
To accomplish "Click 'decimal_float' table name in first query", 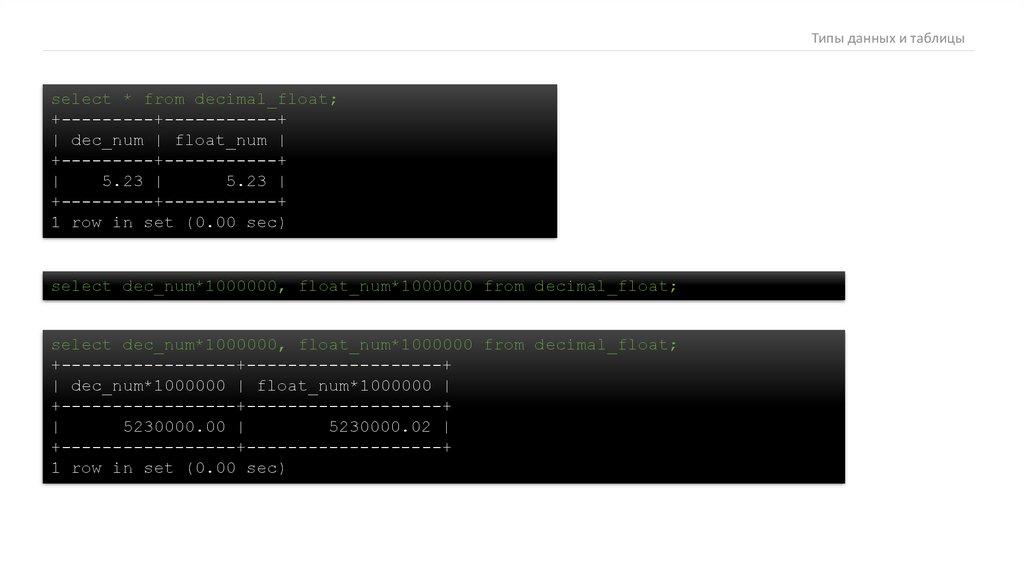I will tap(261, 99).
